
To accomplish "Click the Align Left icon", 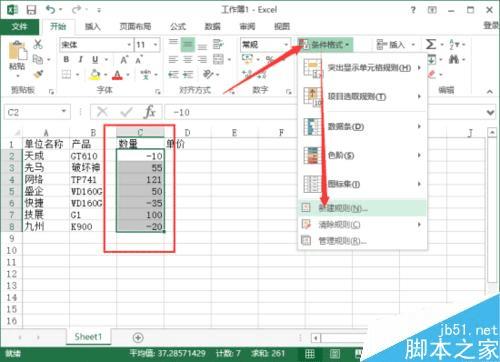I will click(x=173, y=60).
